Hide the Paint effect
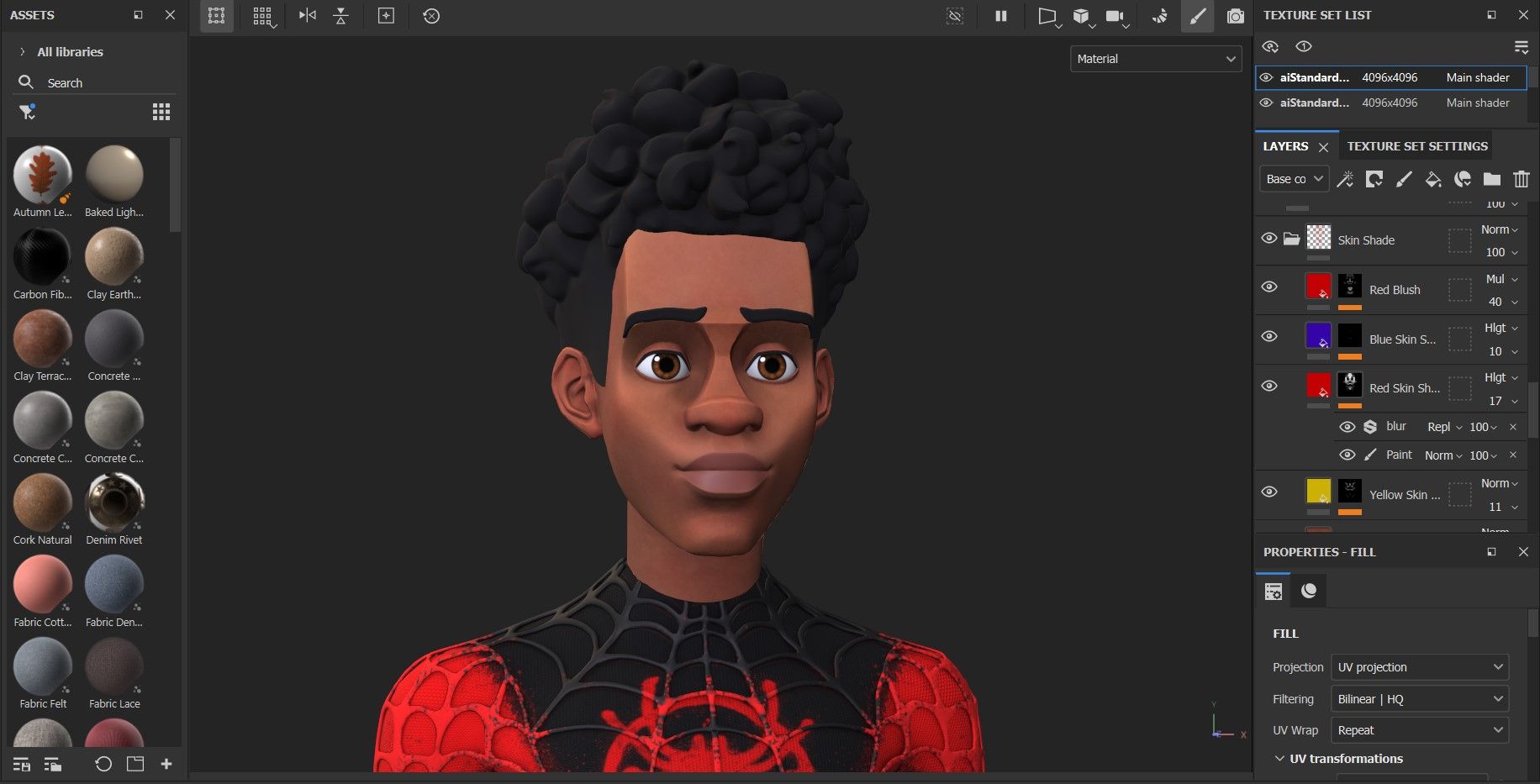The height and width of the screenshot is (784, 1540). click(1347, 455)
